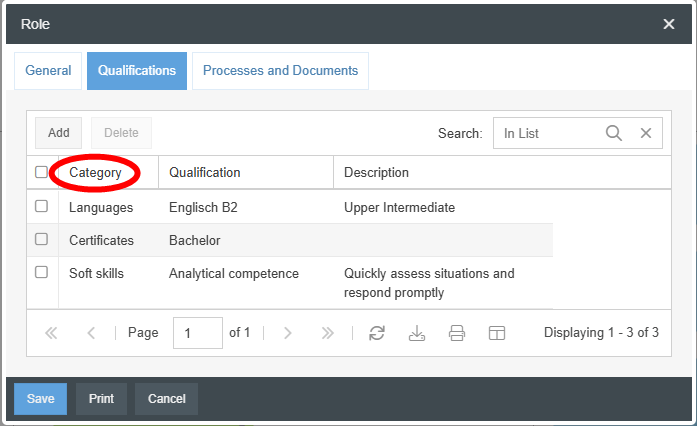Open column layout settings icon
Image resolution: width=697 pixels, height=426 pixels.
(x=497, y=333)
